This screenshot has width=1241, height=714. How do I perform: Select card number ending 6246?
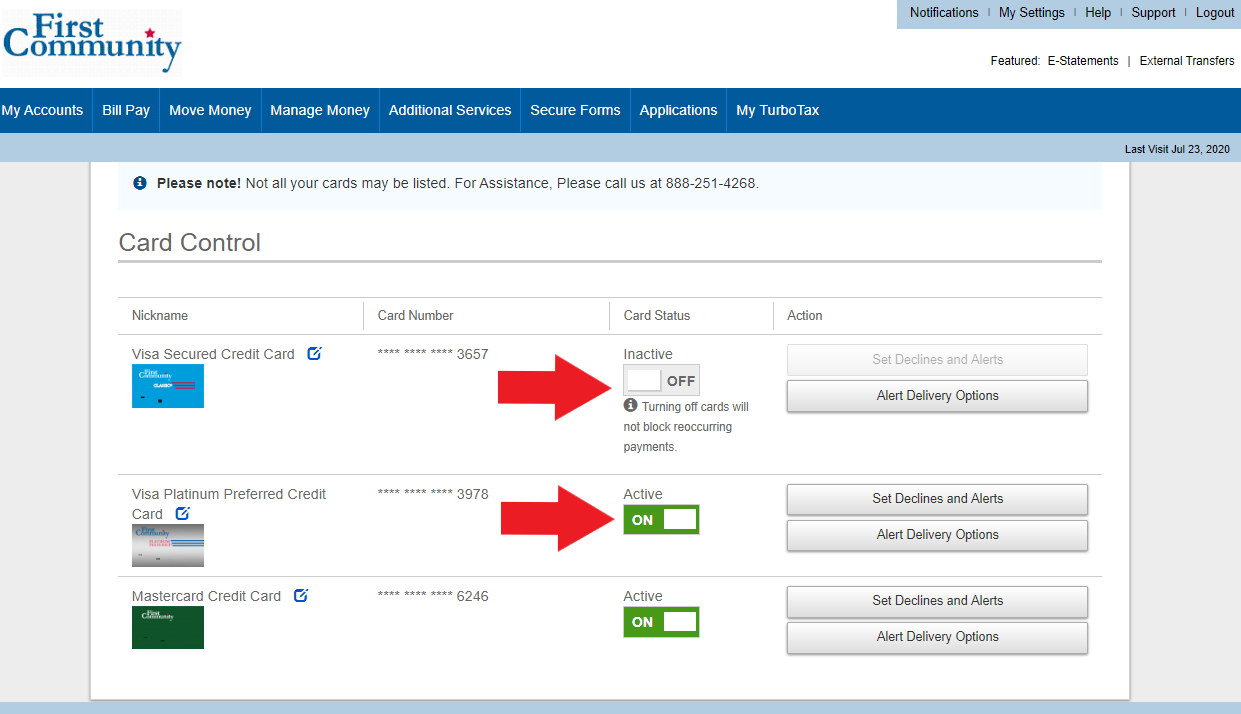(433, 596)
